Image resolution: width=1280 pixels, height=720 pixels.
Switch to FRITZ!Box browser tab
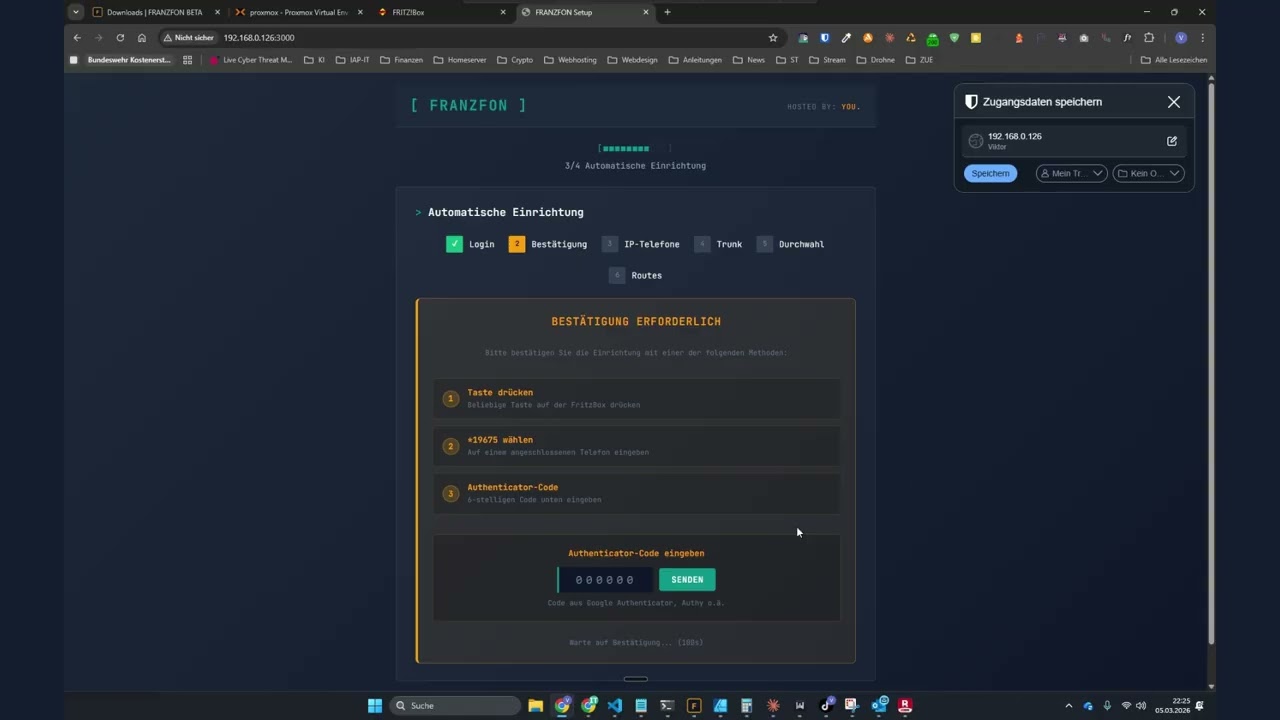coord(443,12)
